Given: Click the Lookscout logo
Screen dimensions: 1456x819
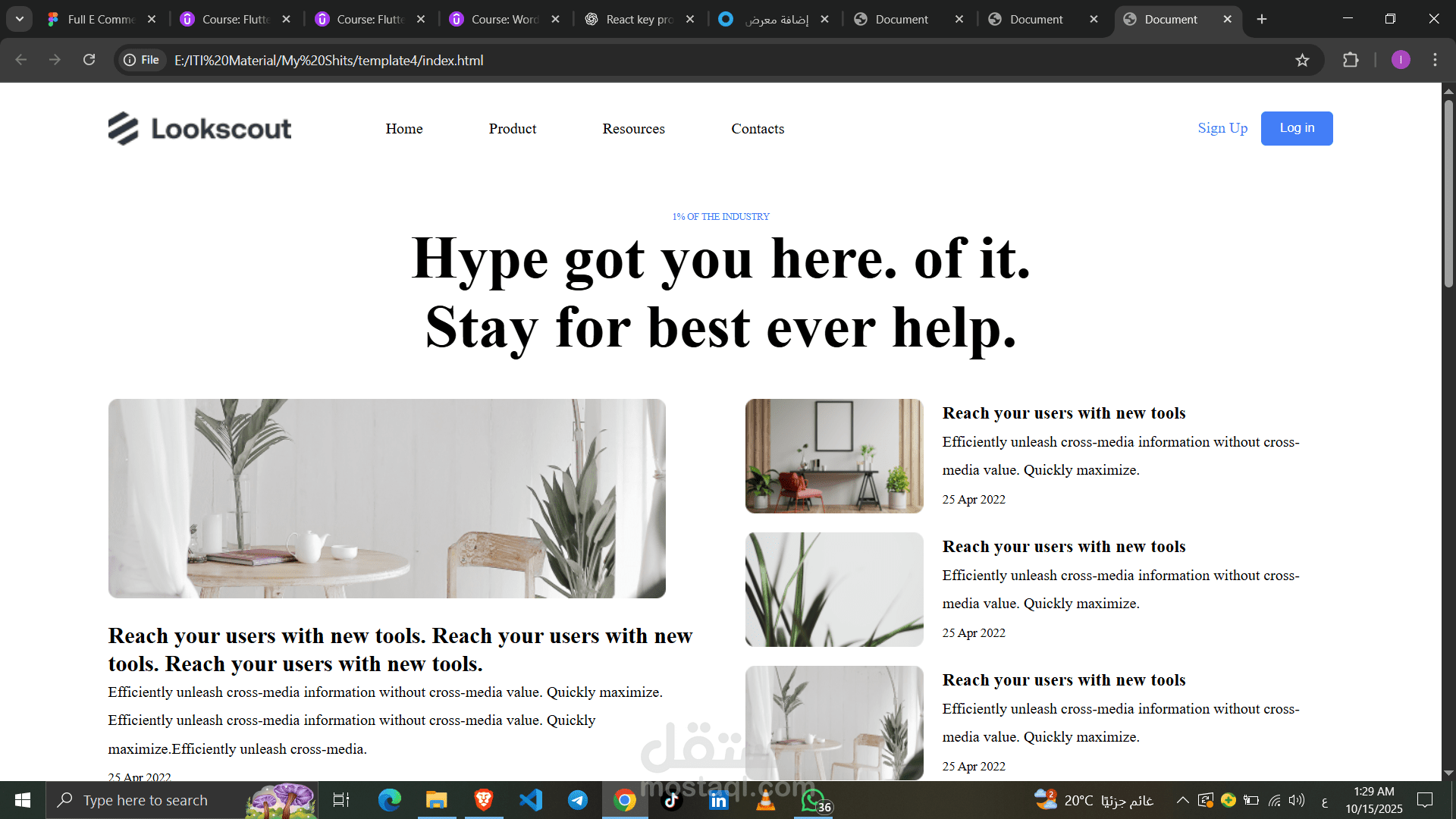Looking at the screenshot, I should (199, 129).
